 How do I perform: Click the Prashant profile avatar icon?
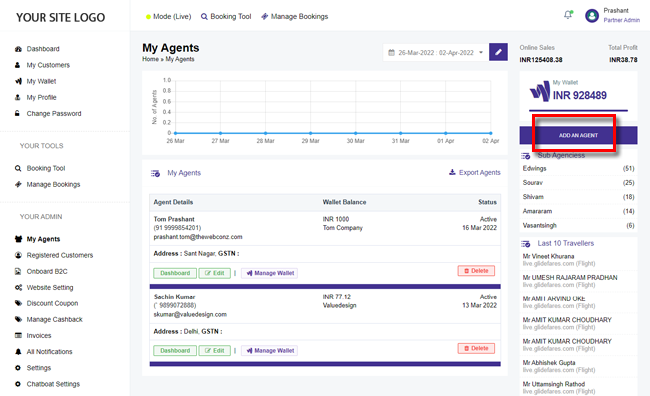(x=592, y=16)
